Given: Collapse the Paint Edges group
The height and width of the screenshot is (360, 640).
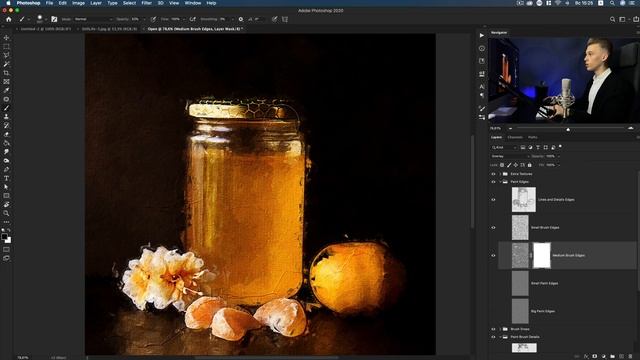Looking at the screenshot, I should pos(500,182).
